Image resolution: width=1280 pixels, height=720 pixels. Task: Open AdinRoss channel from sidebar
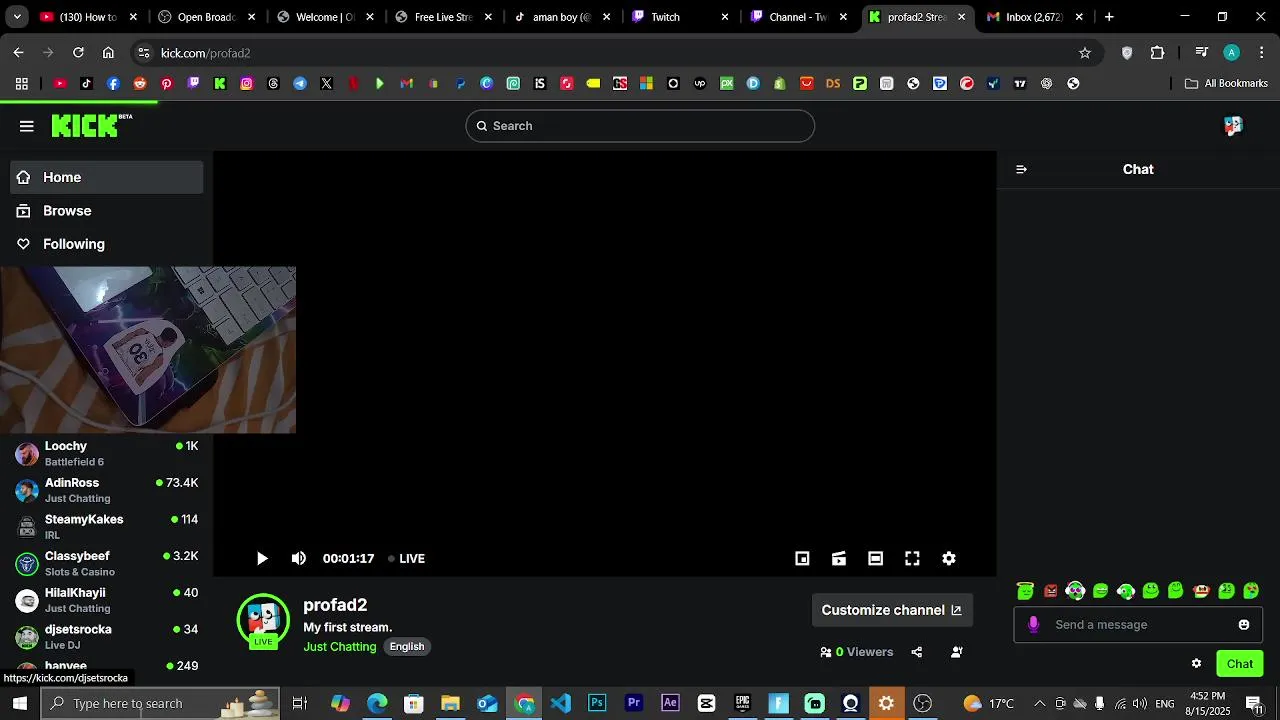[x=107, y=490]
